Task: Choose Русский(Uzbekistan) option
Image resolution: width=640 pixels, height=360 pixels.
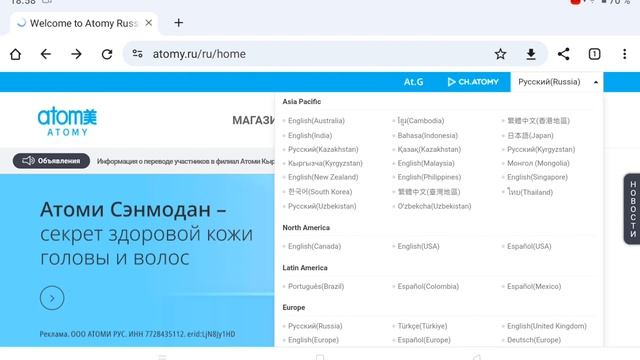Action: [322, 206]
